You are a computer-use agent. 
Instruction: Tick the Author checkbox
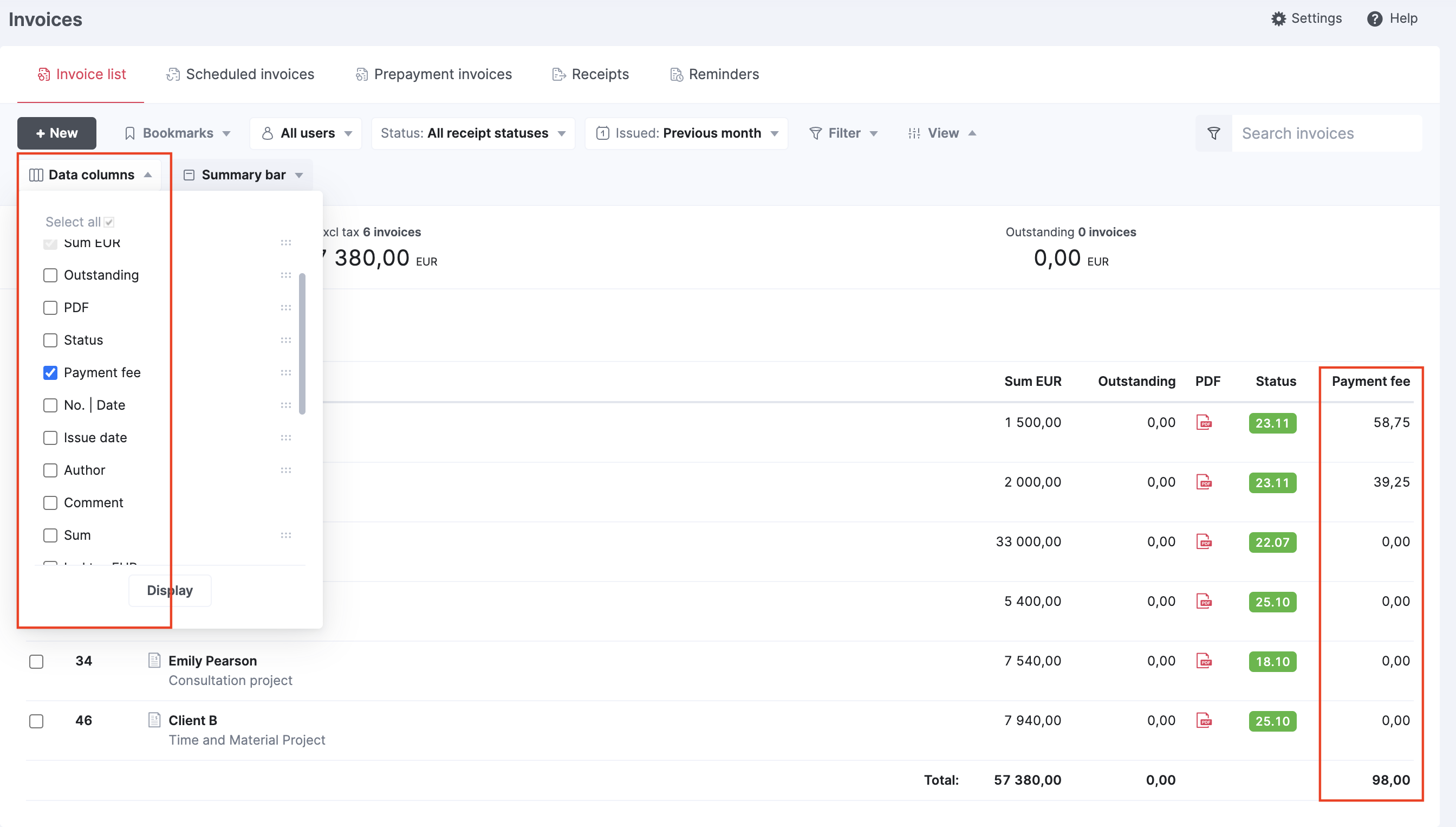[x=50, y=470]
